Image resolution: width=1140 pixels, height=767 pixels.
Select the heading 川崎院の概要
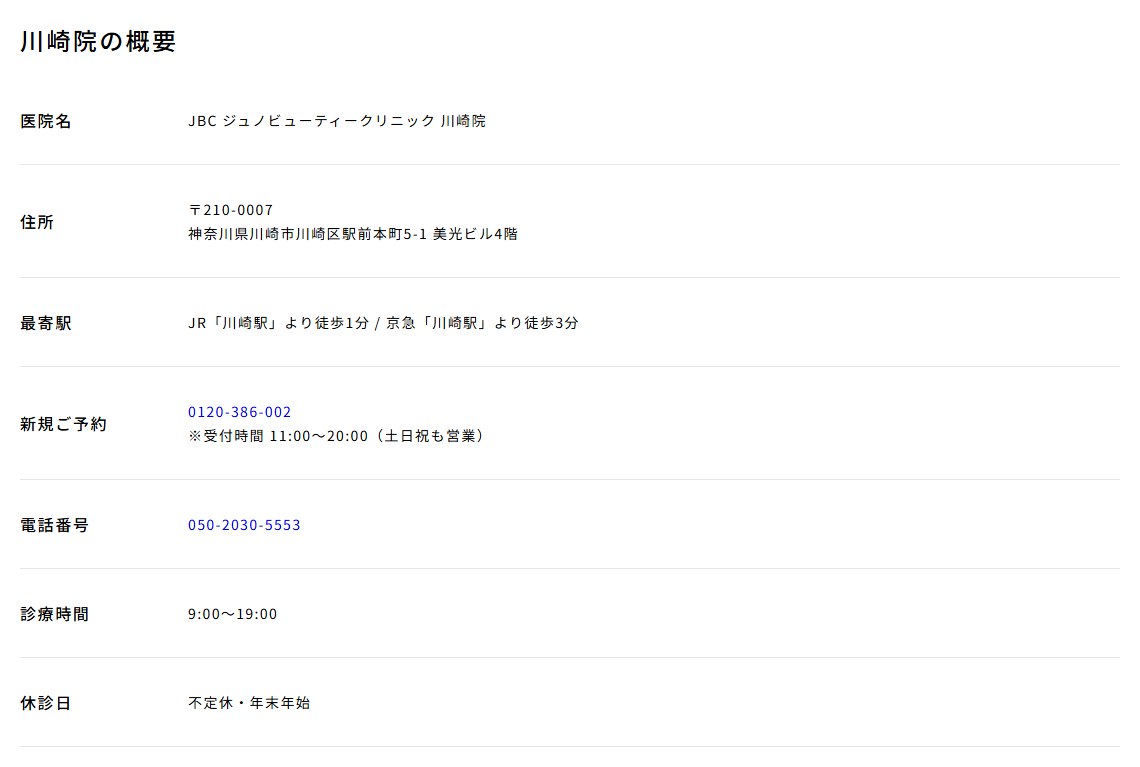coord(98,41)
